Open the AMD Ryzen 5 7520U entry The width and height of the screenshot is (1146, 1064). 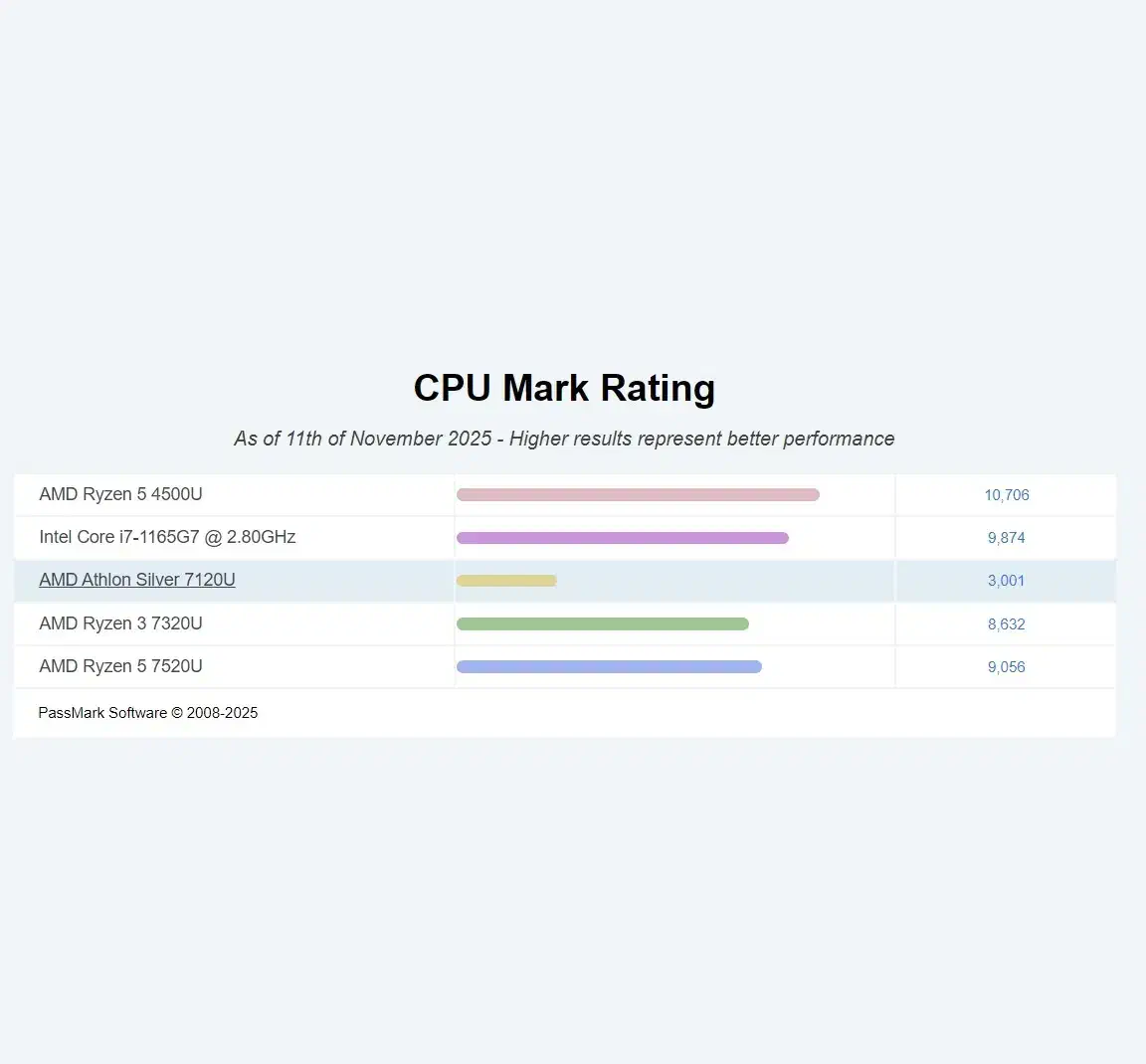click(120, 666)
